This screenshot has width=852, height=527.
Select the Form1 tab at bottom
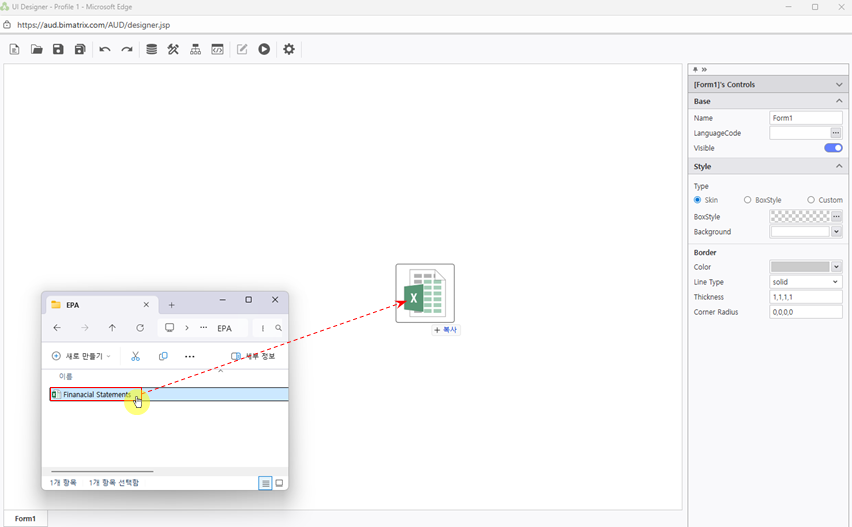pos(25,518)
